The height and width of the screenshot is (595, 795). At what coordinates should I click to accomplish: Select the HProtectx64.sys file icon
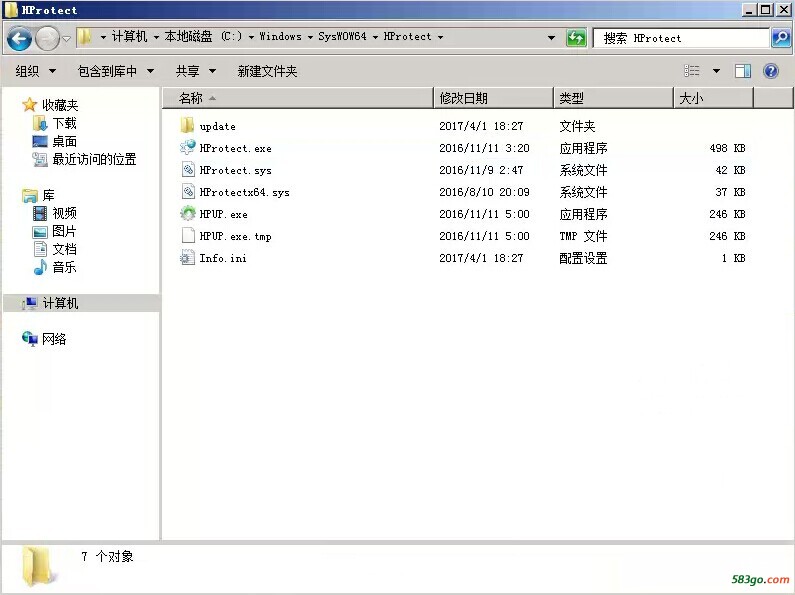[x=188, y=191]
